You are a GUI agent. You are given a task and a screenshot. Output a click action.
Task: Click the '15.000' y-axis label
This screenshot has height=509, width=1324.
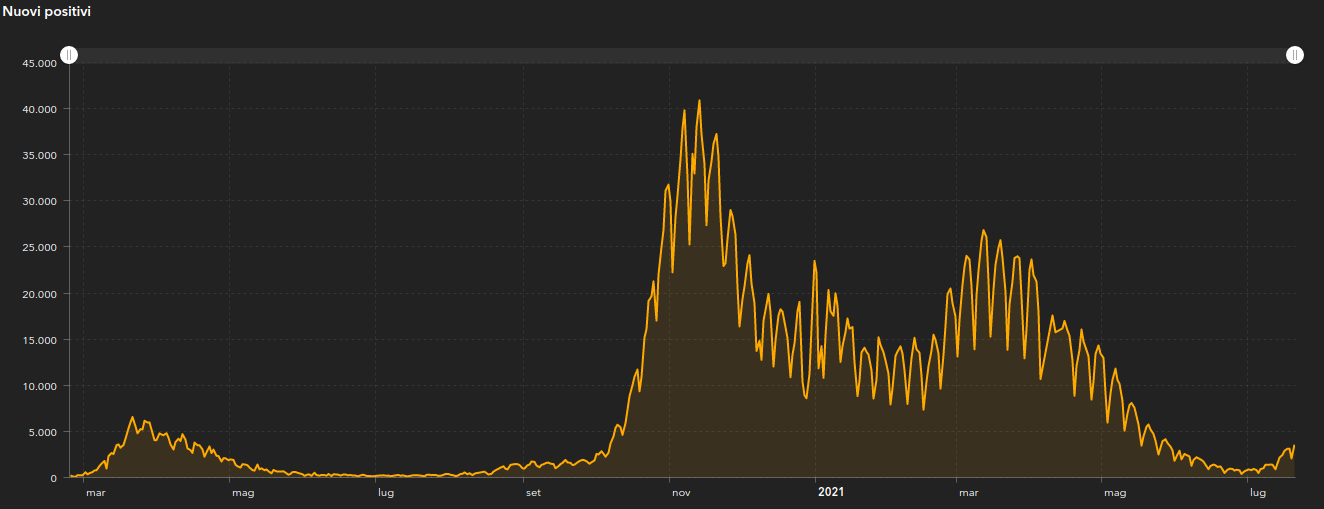38,340
